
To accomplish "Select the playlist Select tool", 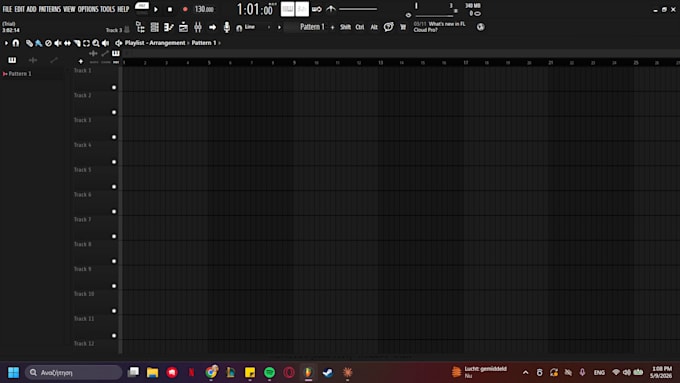I will point(86,43).
